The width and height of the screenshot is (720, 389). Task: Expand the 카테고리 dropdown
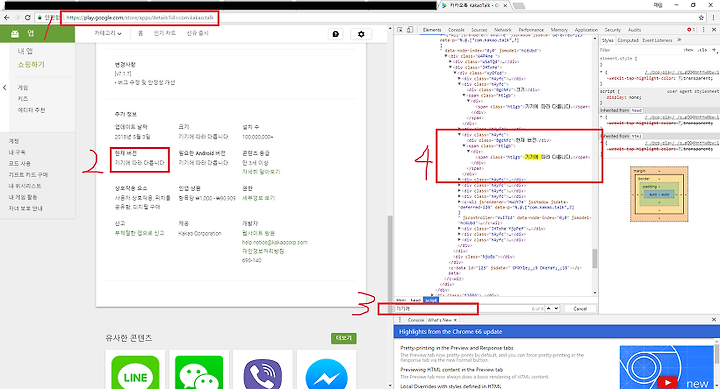(x=108, y=34)
